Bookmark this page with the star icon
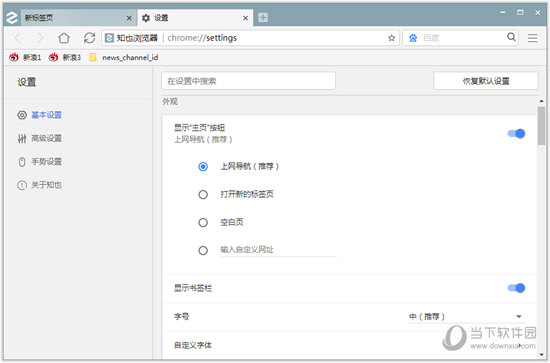 tap(391, 38)
